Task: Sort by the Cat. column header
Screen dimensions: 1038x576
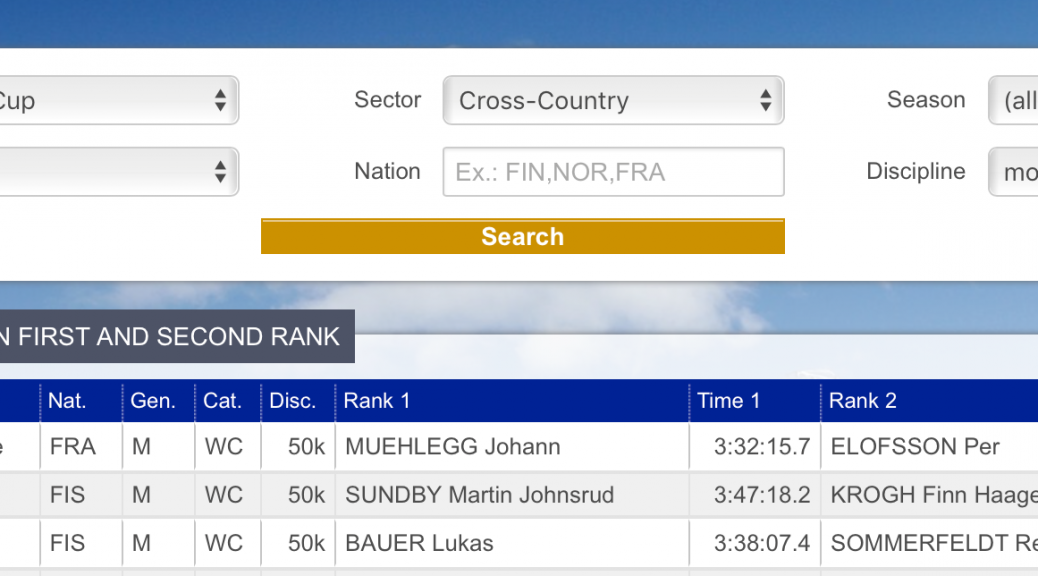Action: 223,401
